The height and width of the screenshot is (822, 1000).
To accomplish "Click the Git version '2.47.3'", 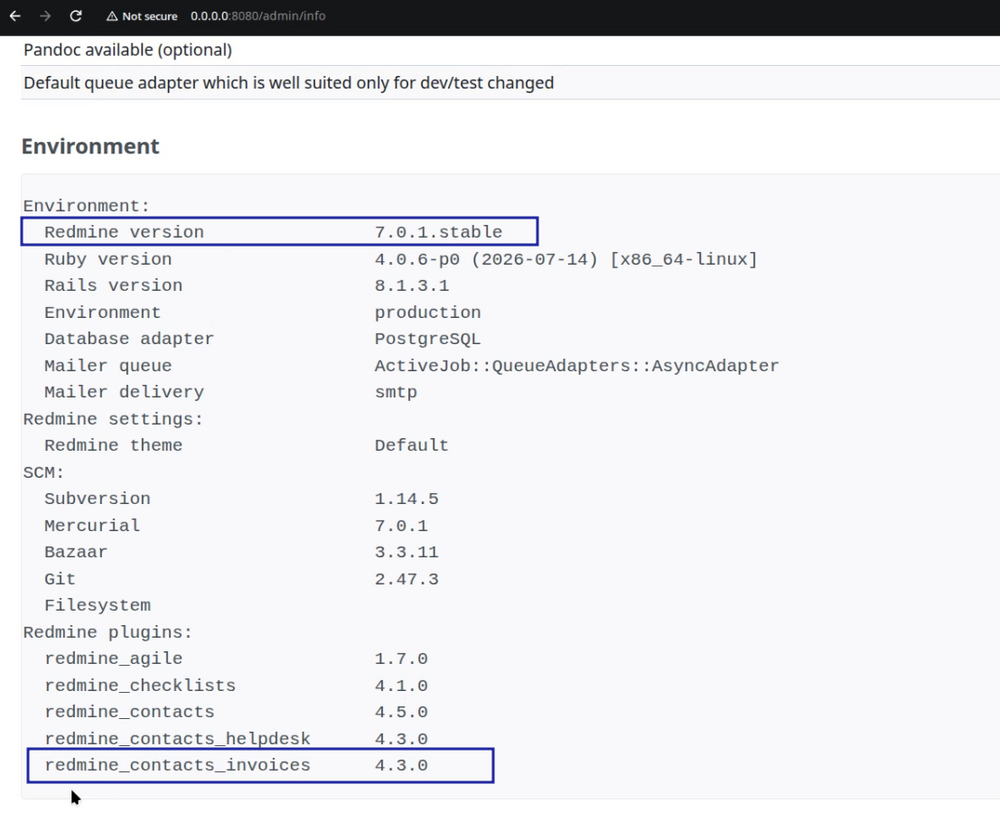I will pos(406,580).
